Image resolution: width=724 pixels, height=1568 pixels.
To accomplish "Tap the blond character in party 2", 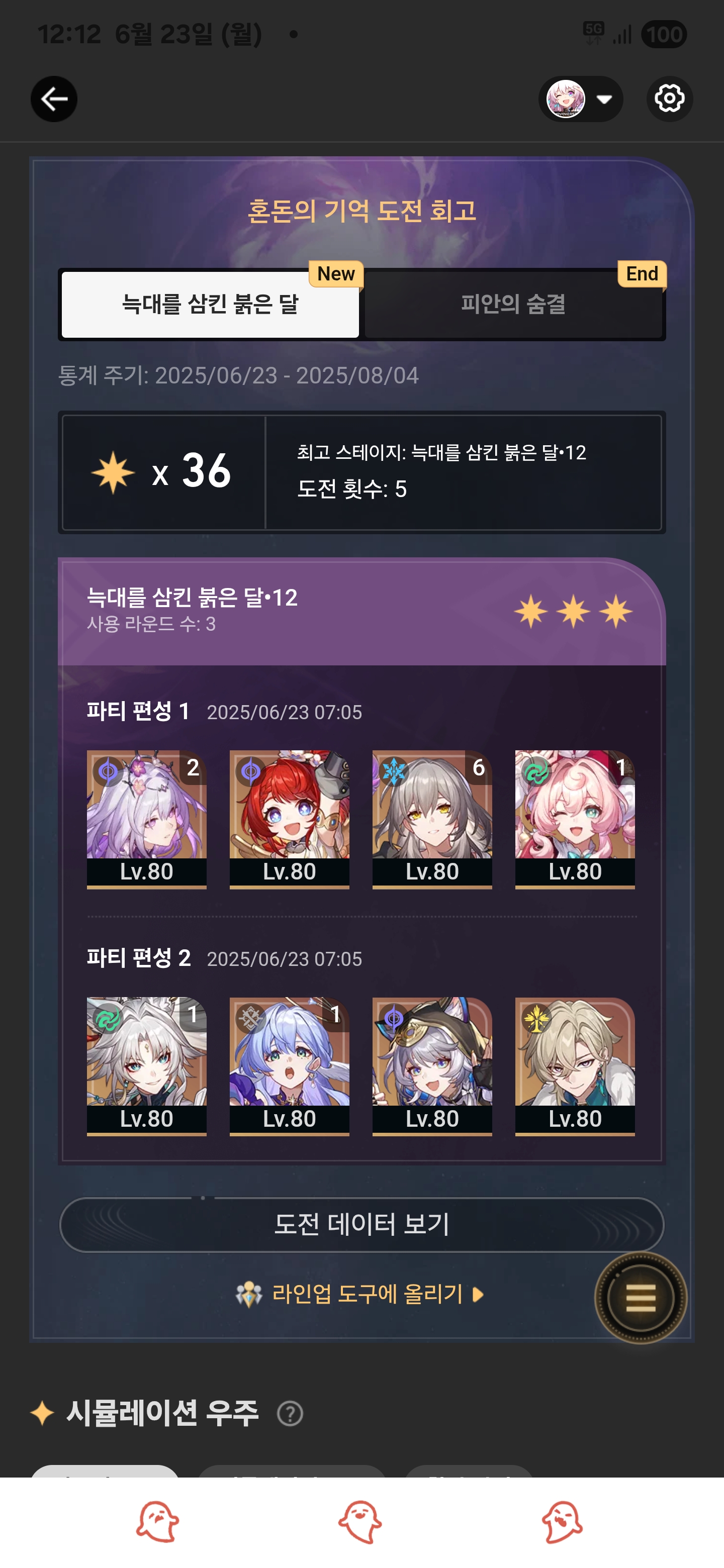I will coord(575,1066).
